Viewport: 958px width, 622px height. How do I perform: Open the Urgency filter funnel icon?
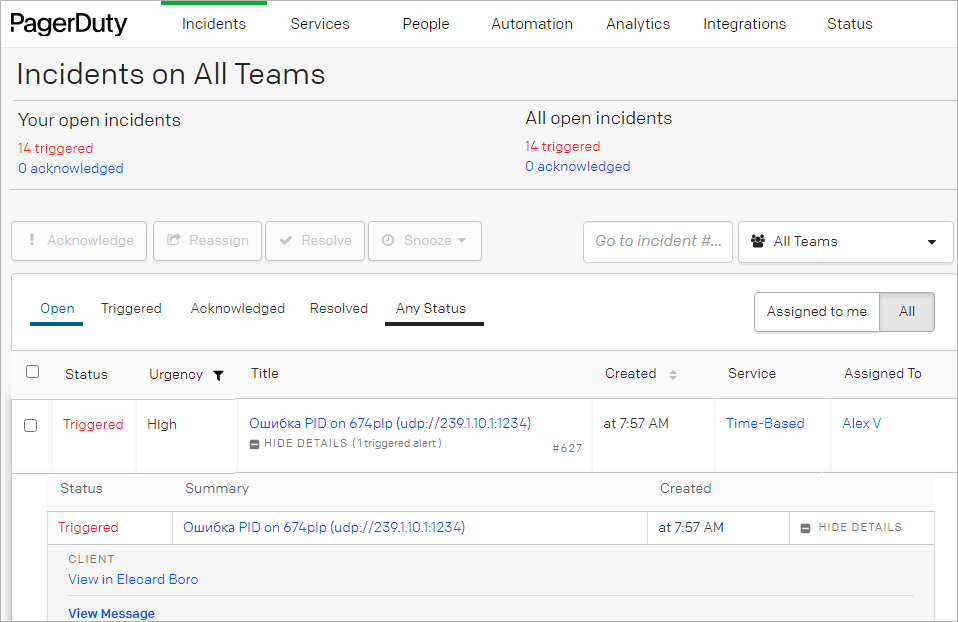pos(219,375)
